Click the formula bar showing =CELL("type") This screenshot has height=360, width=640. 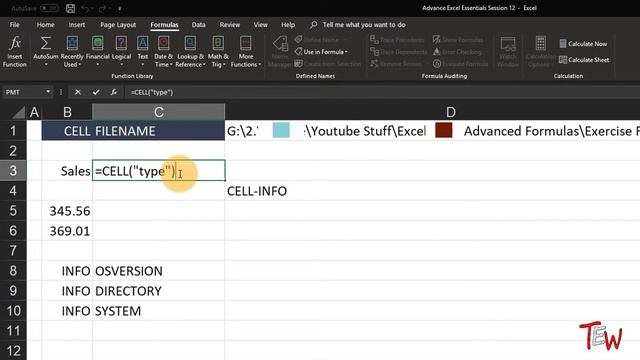click(x=382, y=92)
